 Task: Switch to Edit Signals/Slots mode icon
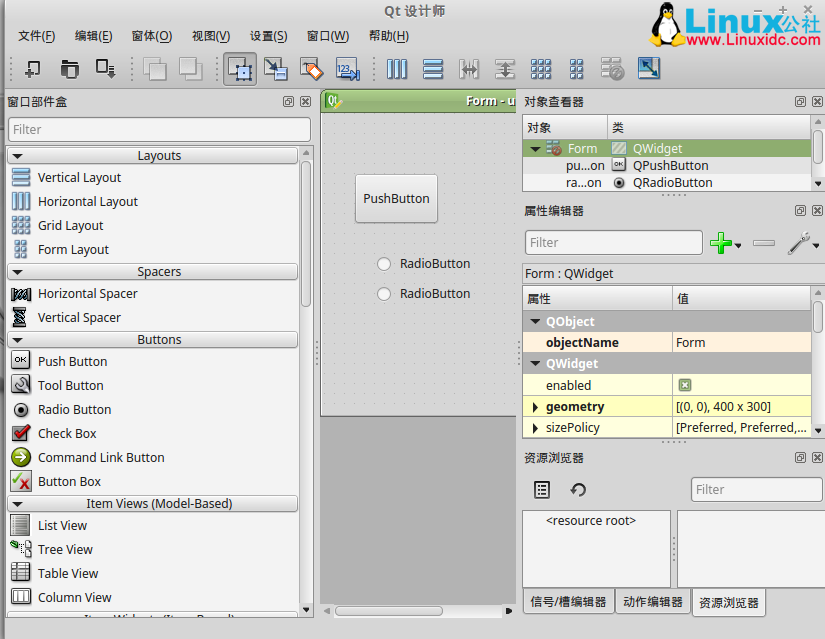tap(276, 69)
